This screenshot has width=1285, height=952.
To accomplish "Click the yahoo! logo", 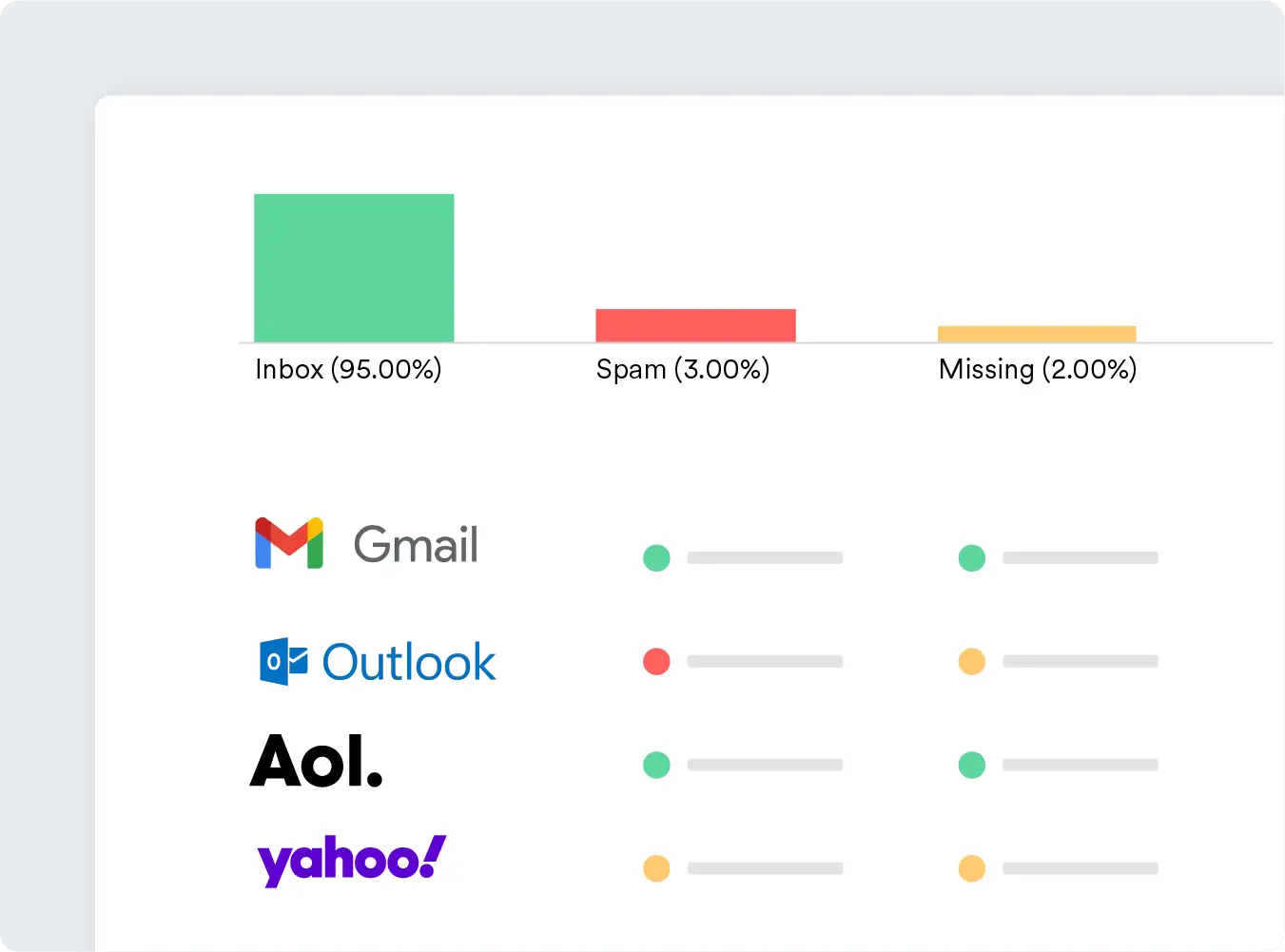I will (x=351, y=861).
